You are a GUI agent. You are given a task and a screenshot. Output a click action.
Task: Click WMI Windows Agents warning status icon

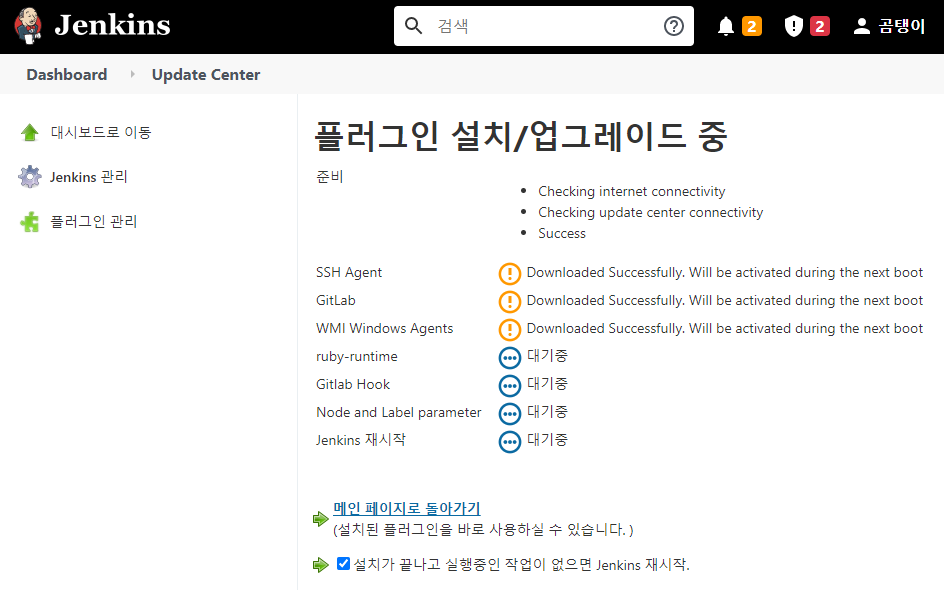pyautogui.click(x=509, y=329)
